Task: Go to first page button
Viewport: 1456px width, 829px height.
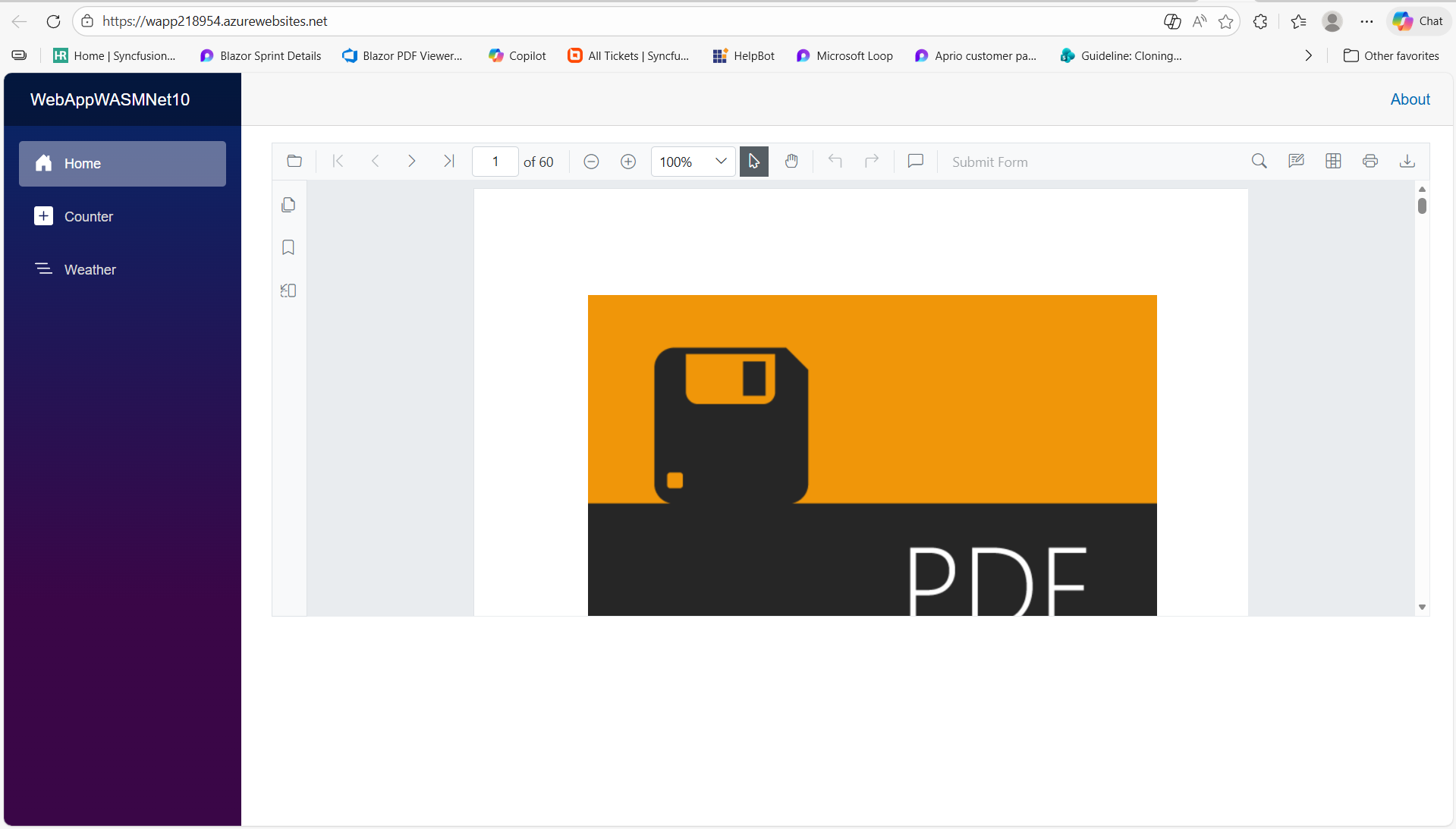Action: click(338, 162)
